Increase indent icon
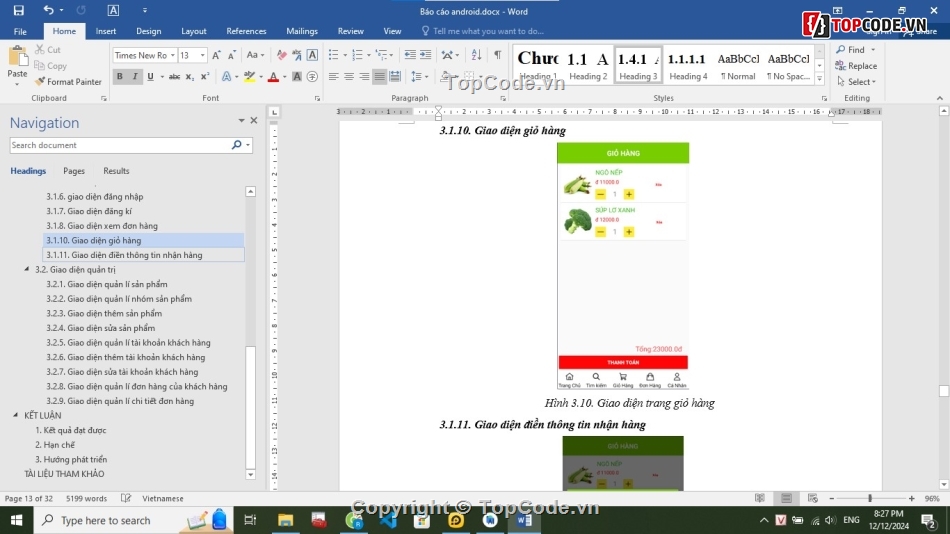950x534 pixels. point(426,55)
